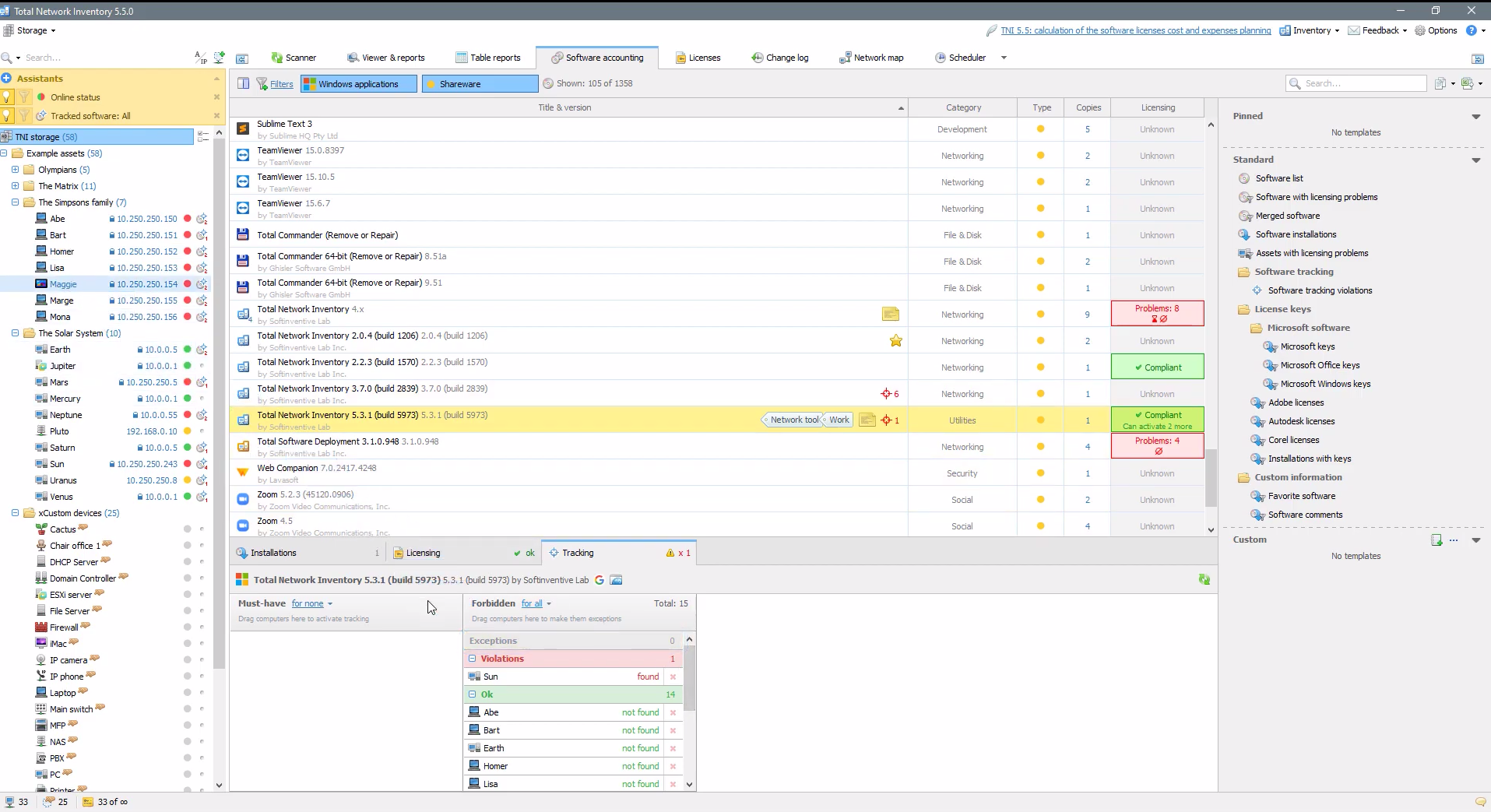1491x812 pixels.
Task: Open the Network map tab
Action: (871, 58)
